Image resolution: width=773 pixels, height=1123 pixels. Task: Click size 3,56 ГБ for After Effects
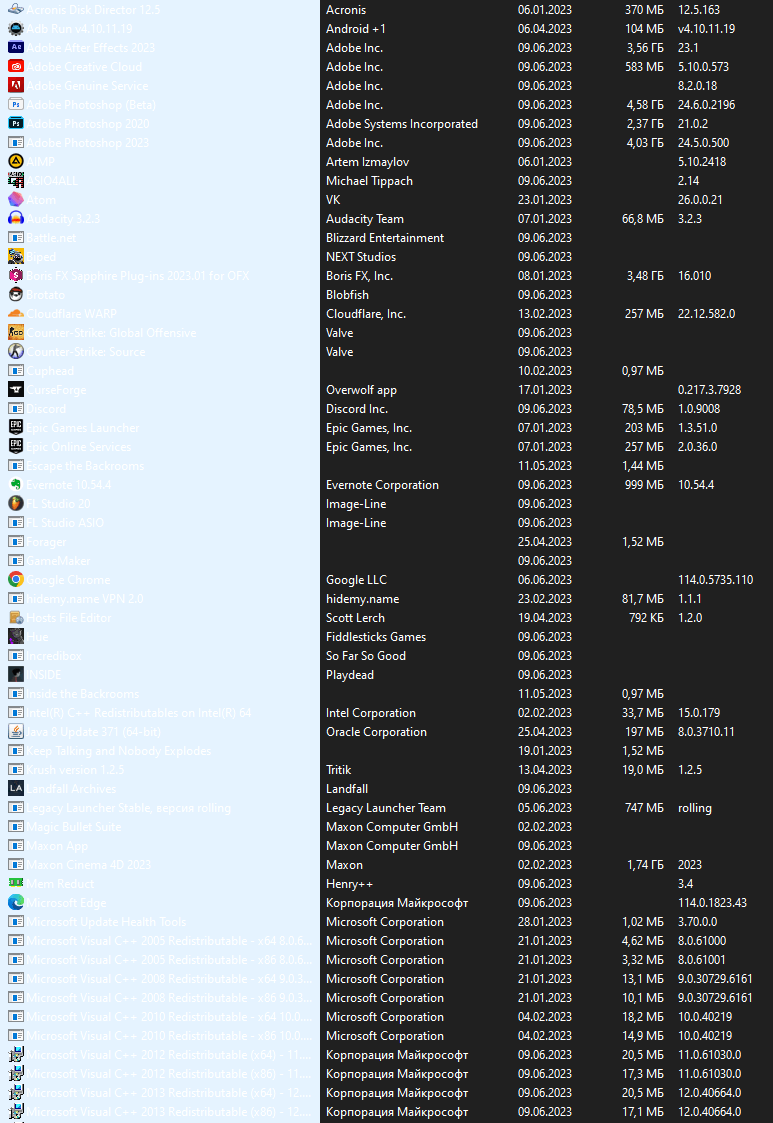(x=645, y=48)
